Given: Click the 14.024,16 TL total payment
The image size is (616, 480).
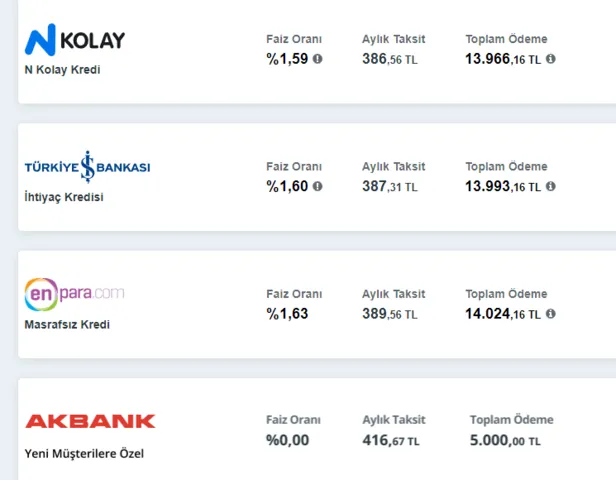Looking at the screenshot, I should click(503, 314).
